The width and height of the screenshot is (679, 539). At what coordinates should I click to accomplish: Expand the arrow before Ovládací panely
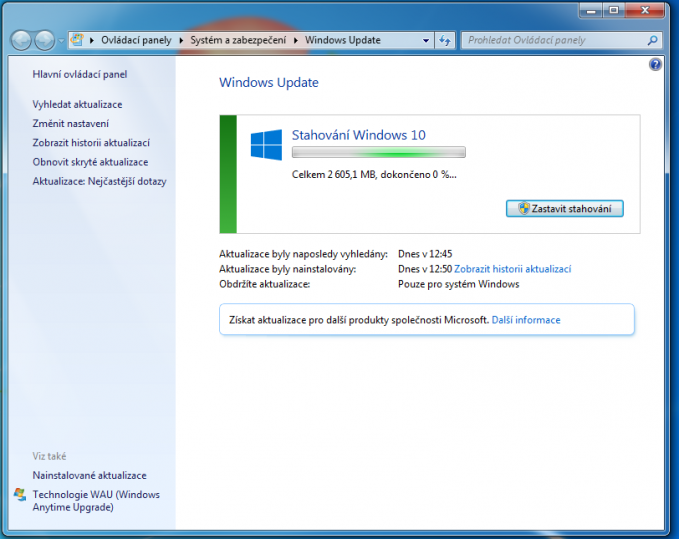92,40
